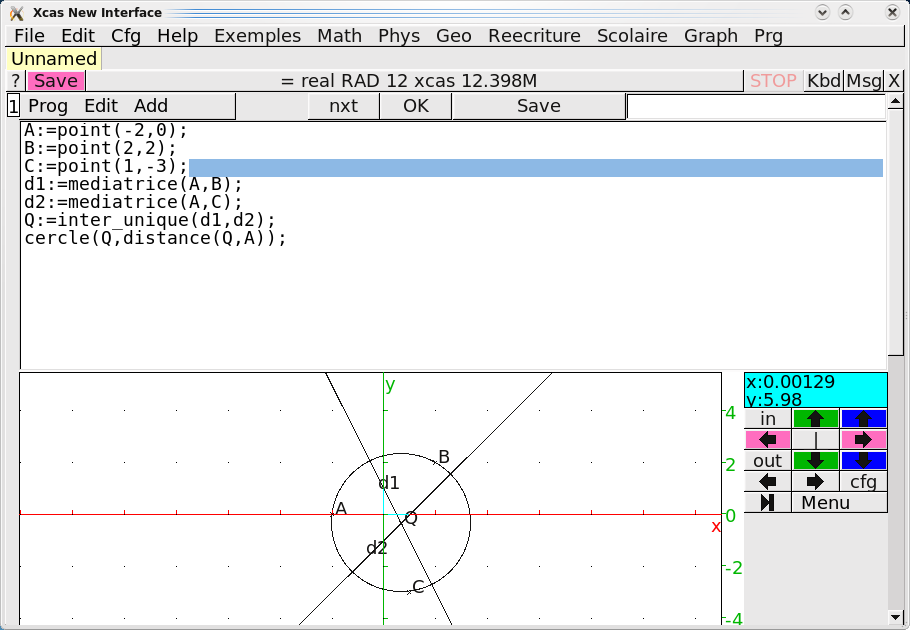This screenshot has width=910, height=630.
Task: Open the Prog dropdown menu
Action: [x=48, y=106]
